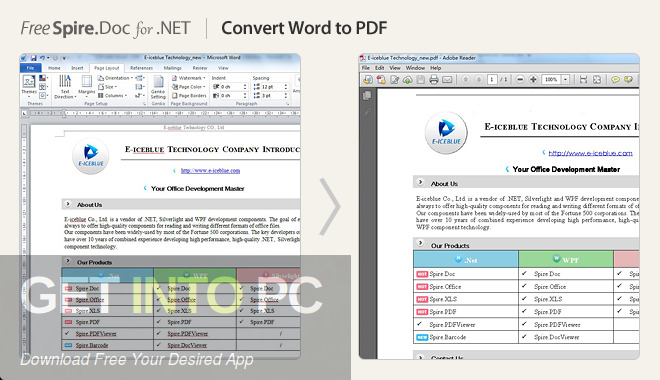The height and width of the screenshot is (380, 660).
Task: Click the tab selector at Word's ruler corner
Action: click(x=24, y=113)
